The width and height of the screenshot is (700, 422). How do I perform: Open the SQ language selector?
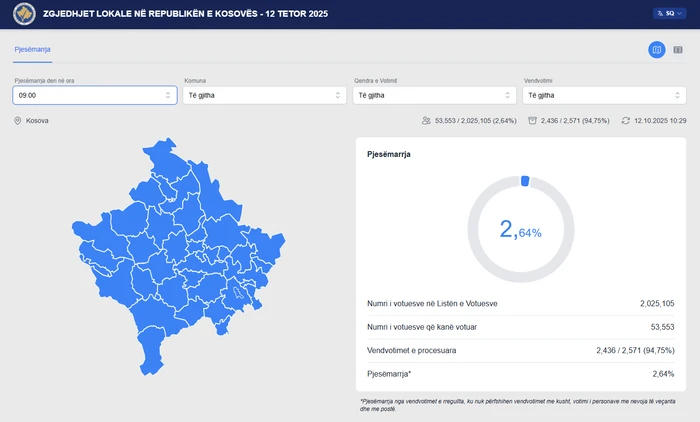(669, 14)
